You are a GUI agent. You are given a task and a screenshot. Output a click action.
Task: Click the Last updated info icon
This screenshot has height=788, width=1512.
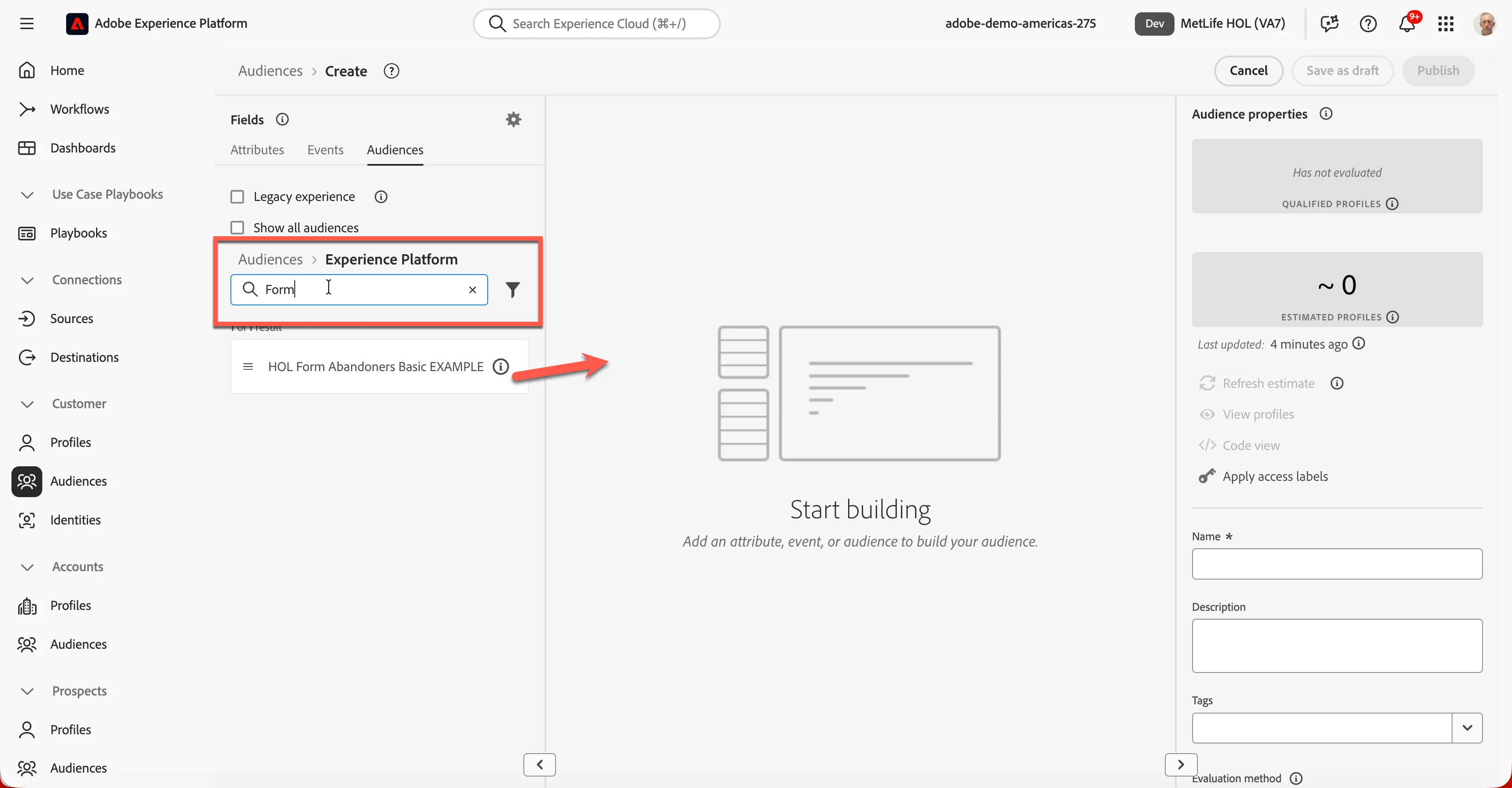pos(1359,343)
